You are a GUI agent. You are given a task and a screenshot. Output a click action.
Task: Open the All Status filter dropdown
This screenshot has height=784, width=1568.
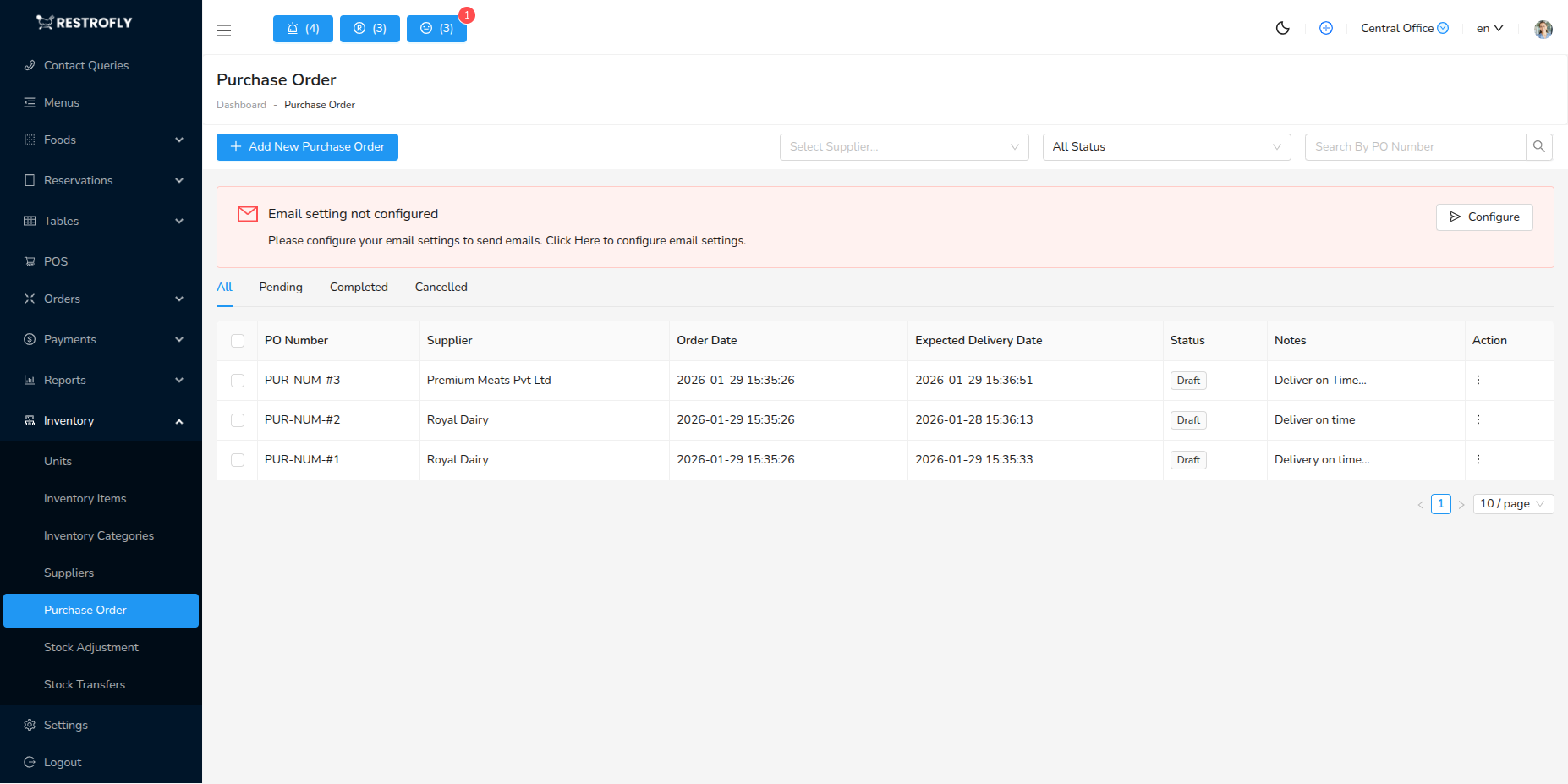click(1166, 146)
